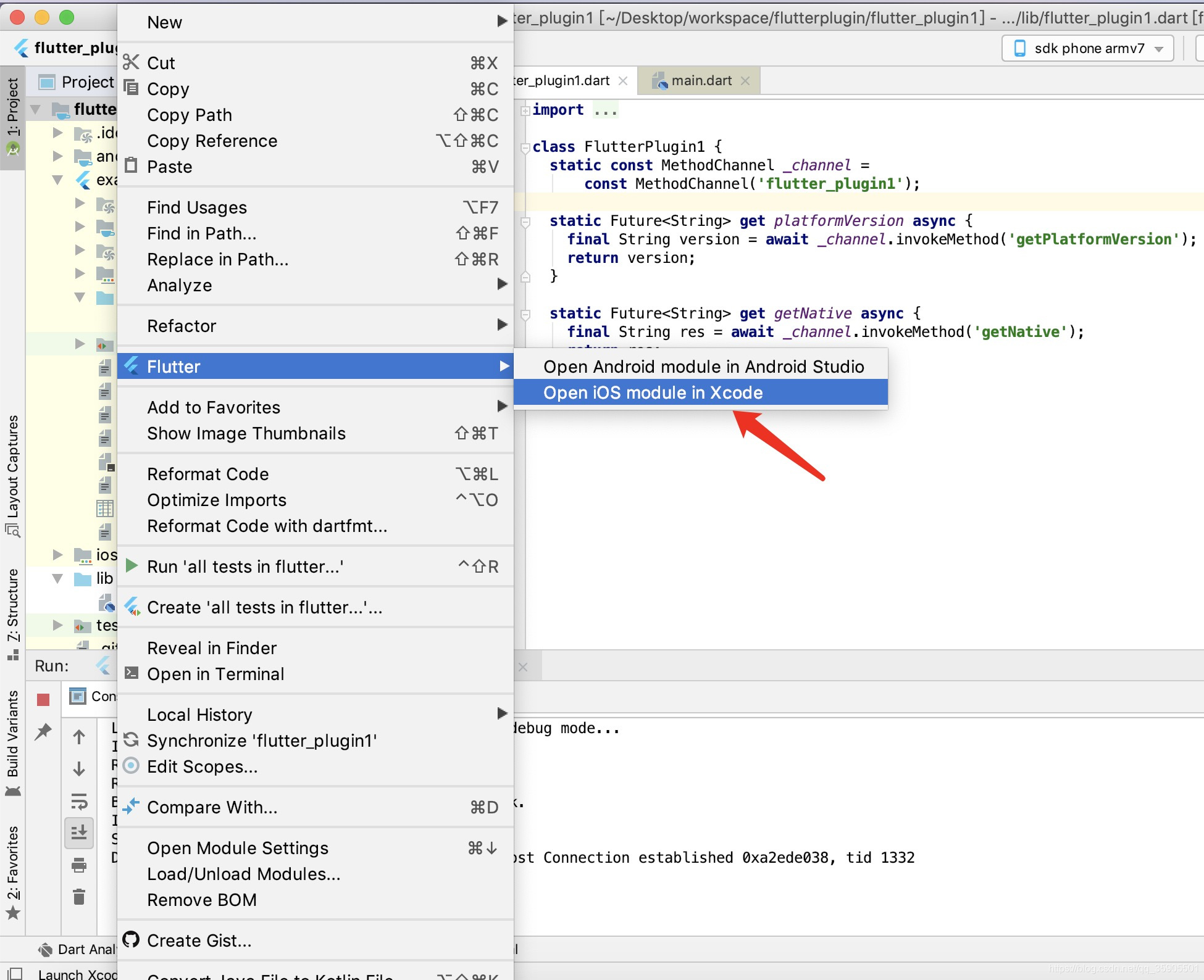Select Show Image Thumbnails
The width and height of the screenshot is (1204, 980).
tap(316, 433)
